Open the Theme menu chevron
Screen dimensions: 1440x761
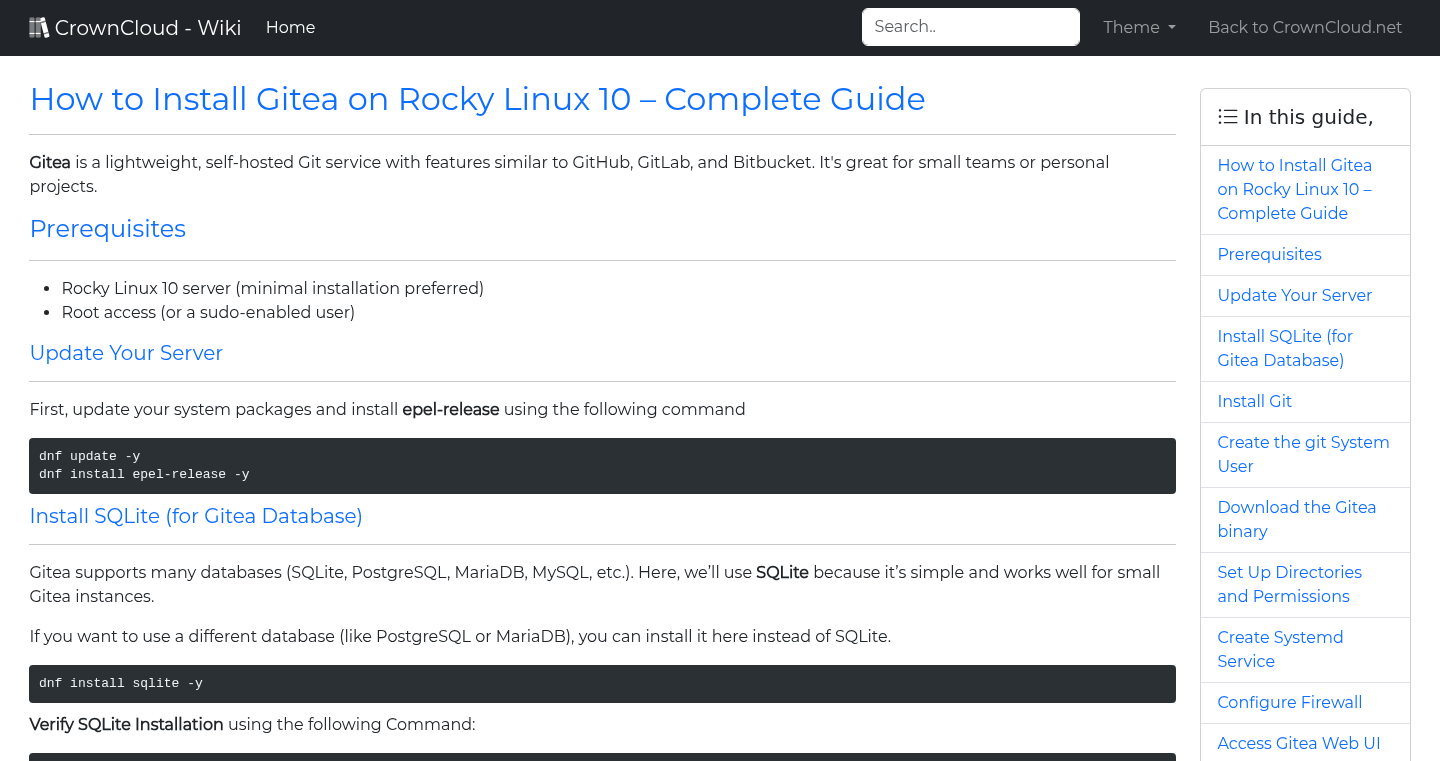tap(1170, 27)
